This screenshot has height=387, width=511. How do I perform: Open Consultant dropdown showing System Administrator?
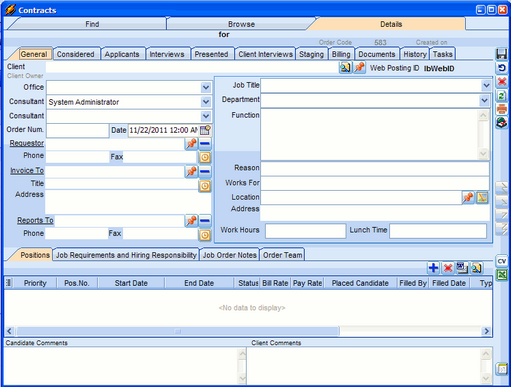pyautogui.click(x=206, y=102)
